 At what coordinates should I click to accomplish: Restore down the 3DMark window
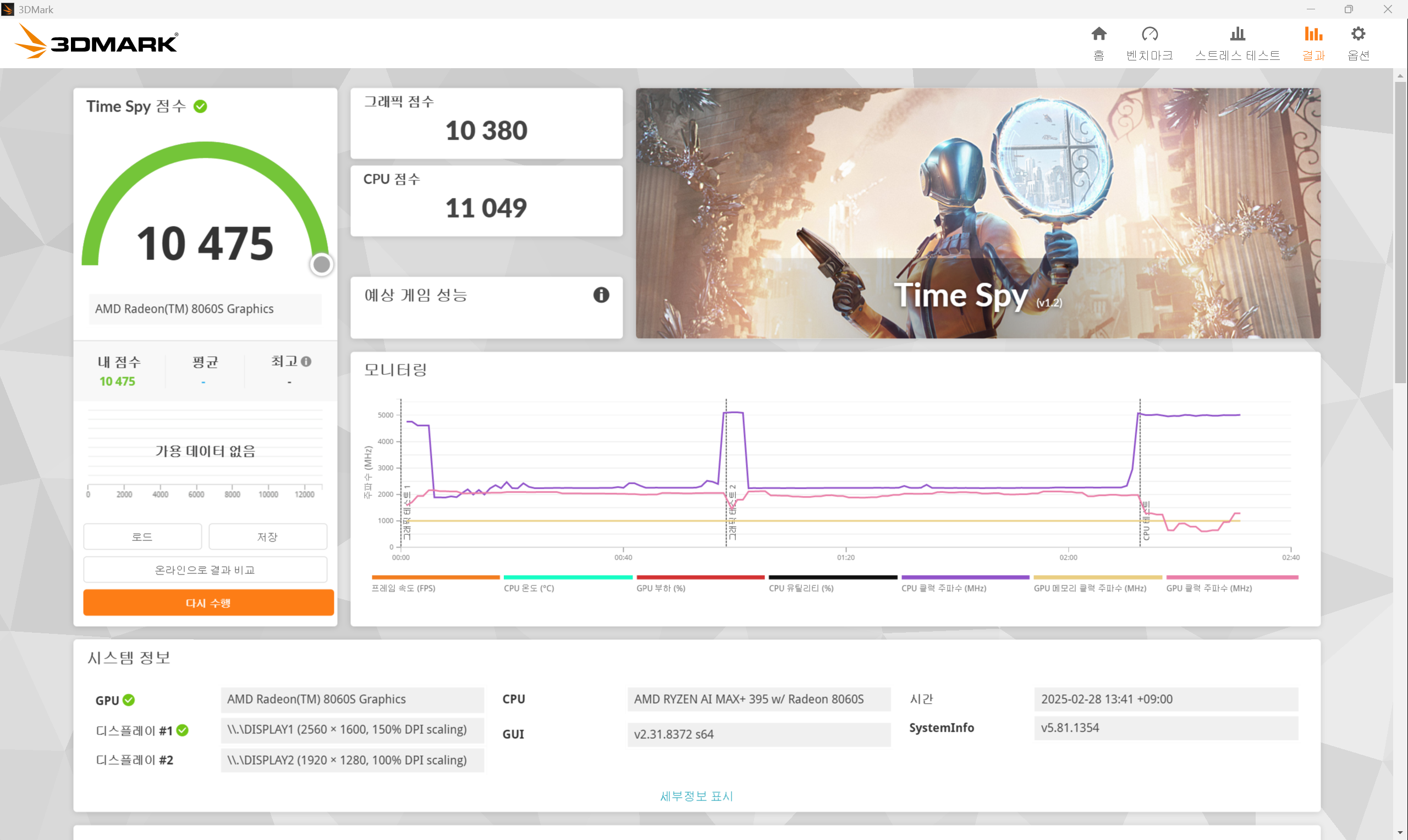[1349, 9]
